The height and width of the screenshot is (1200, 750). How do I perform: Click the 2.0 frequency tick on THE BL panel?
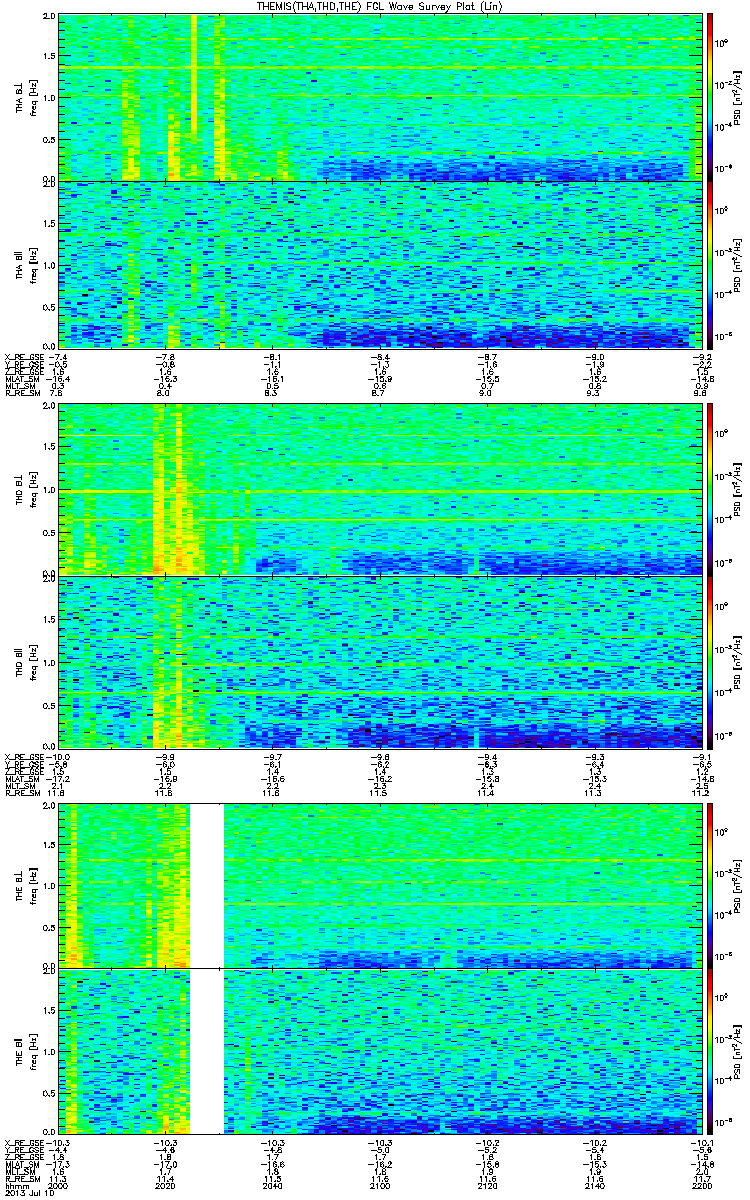(50, 805)
